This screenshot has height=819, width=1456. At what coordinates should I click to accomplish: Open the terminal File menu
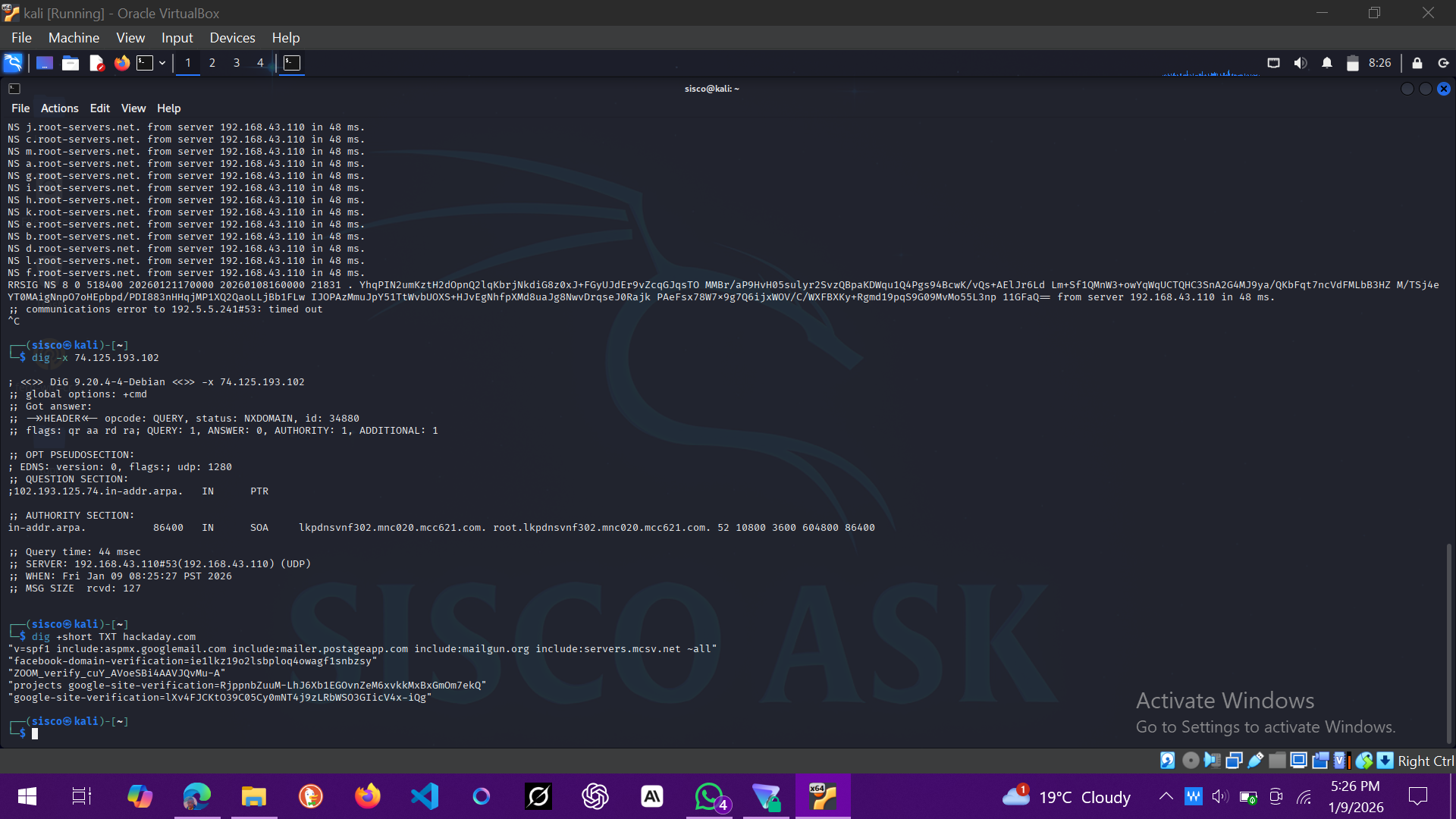pos(20,108)
